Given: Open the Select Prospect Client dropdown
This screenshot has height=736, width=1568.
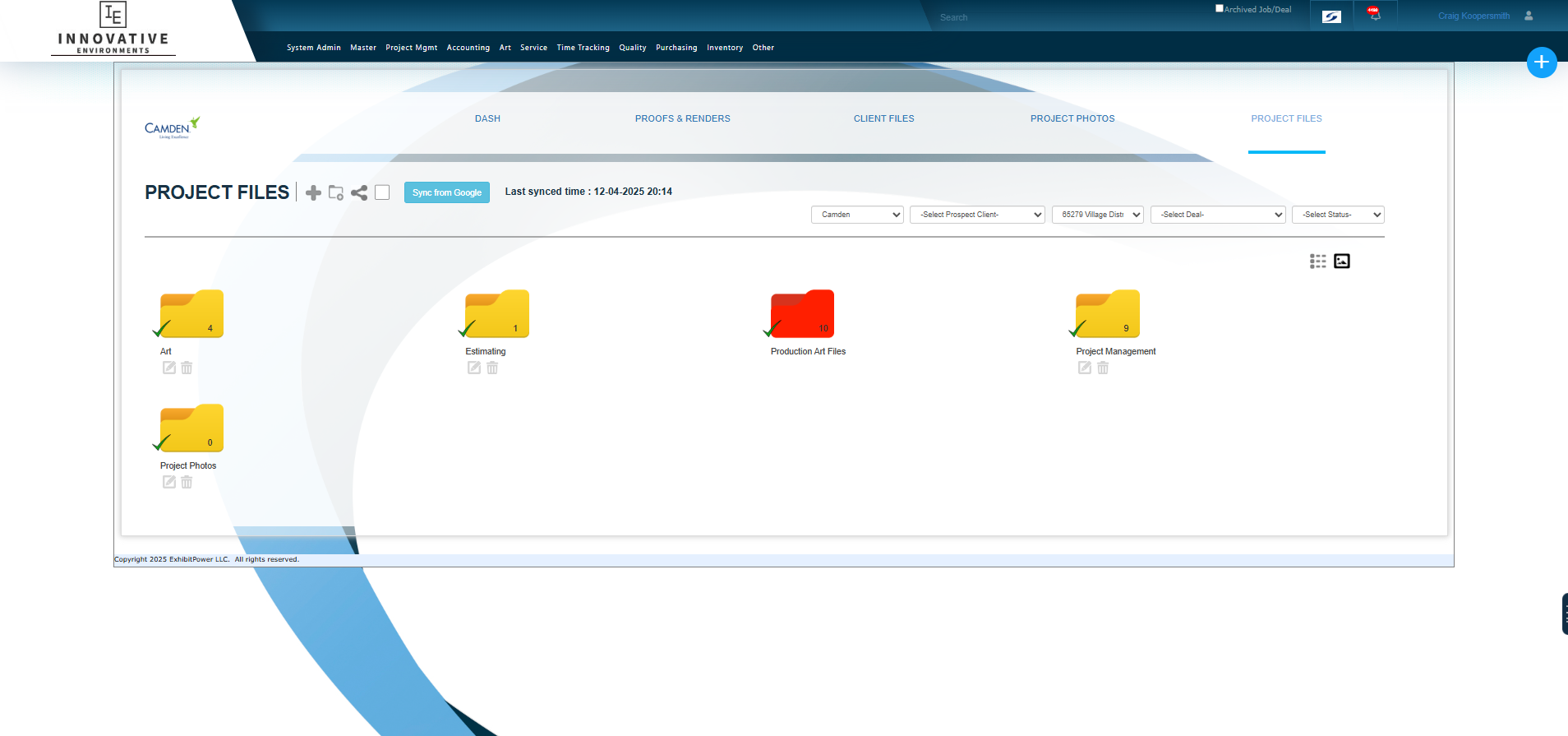Looking at the screenshot, I should click(977, 215).
